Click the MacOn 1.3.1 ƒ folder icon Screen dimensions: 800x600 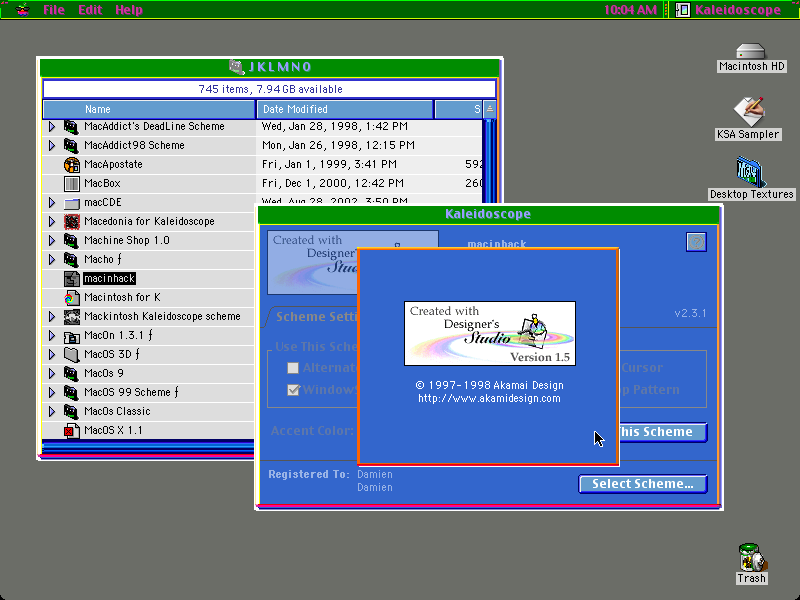pos(71,335)
